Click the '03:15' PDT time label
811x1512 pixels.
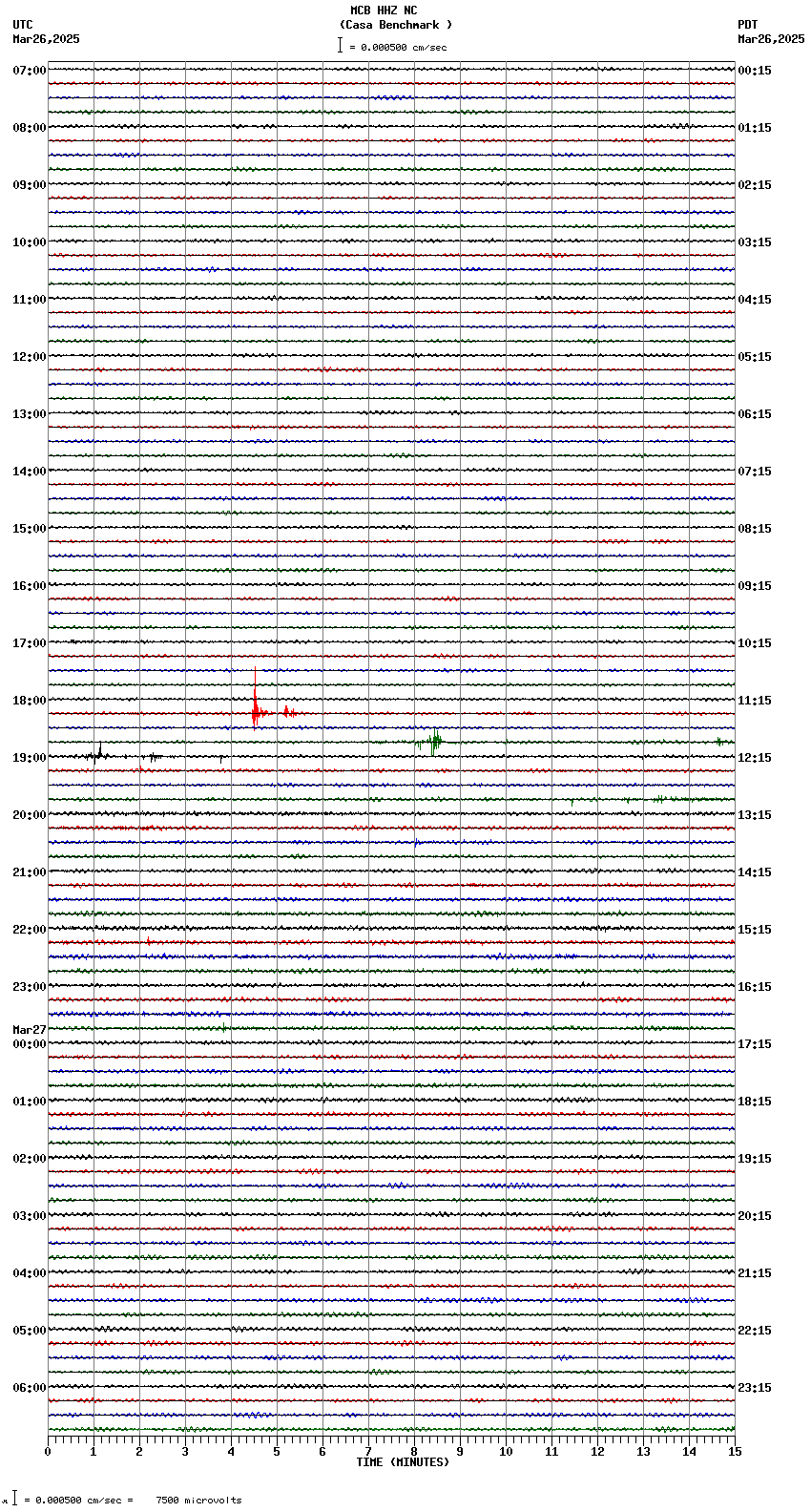(755, 242)
